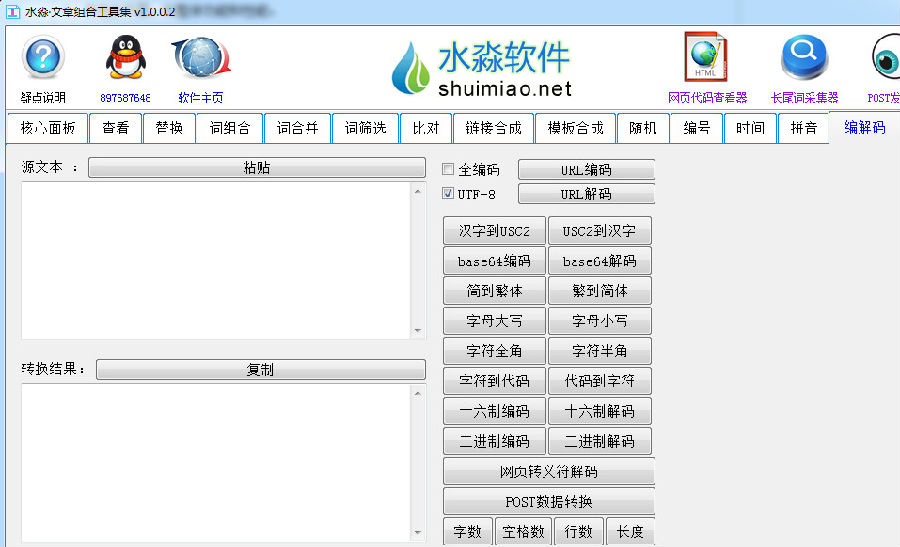Click the 字数 count button

tap(468, 532)
